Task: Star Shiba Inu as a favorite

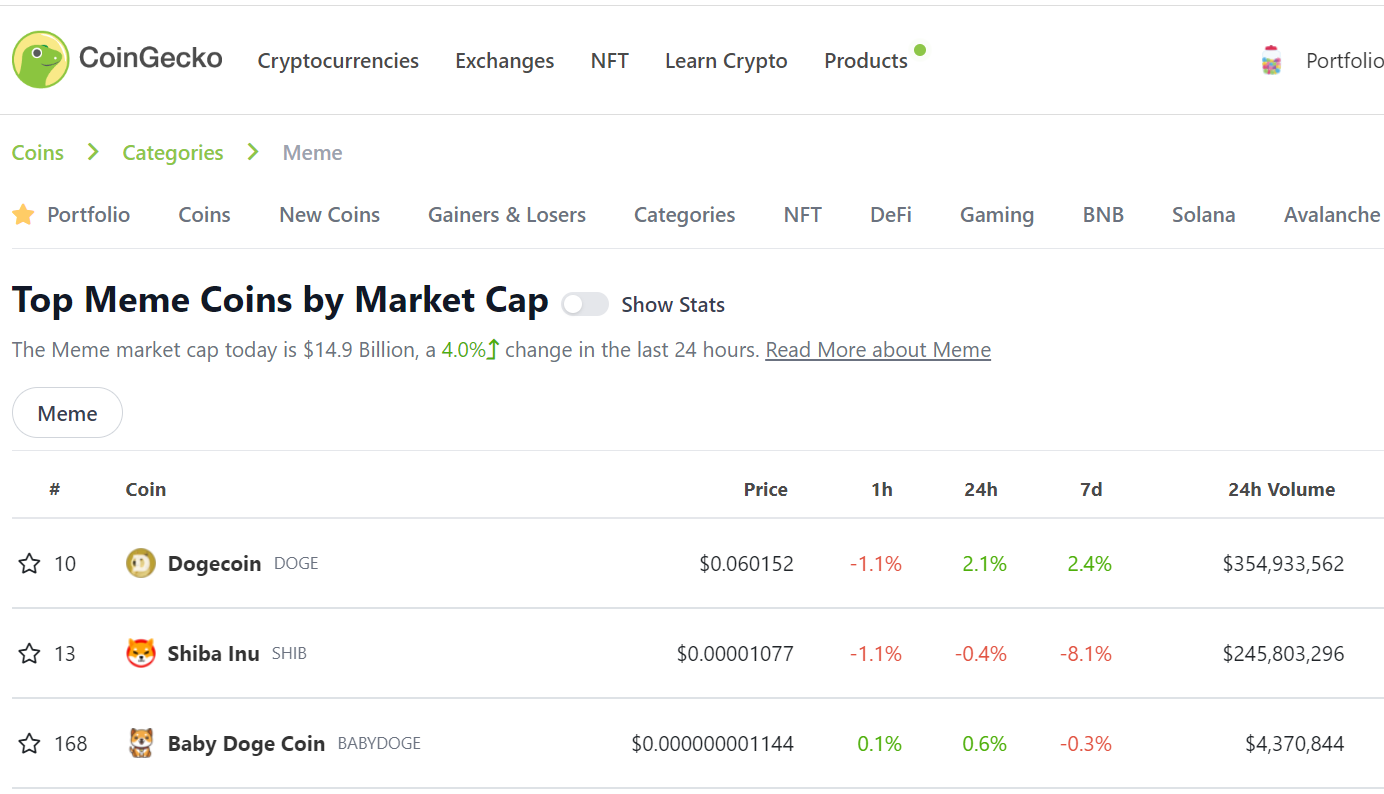Action: point(30,654)
